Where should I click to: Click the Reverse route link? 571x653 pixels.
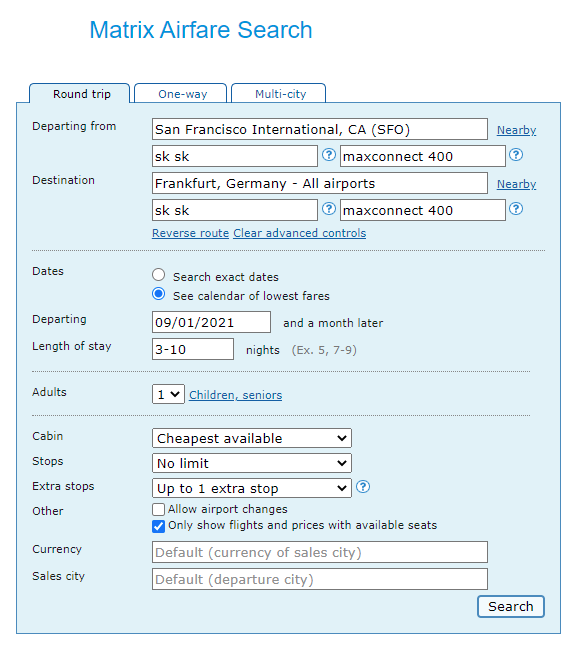tap(190, 233)
